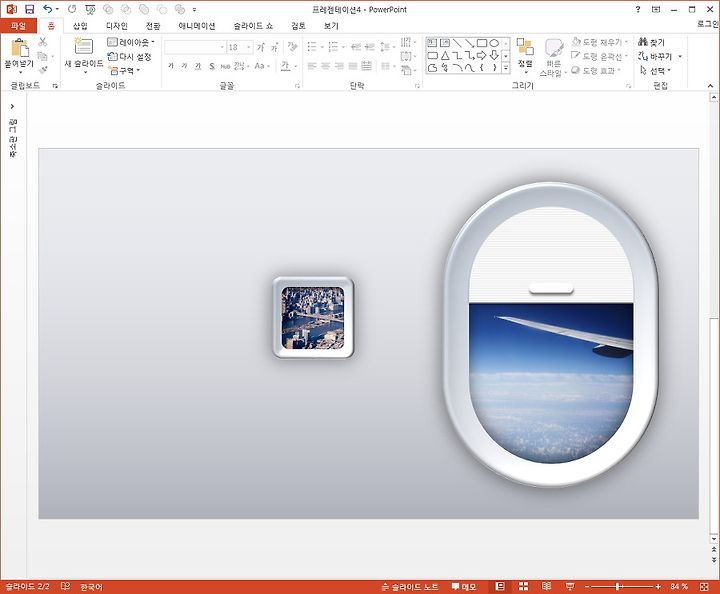Open PowerPoint help question mark
Image resolution: width=720 pixels, height=594 pixels.
[x=638, y=9]
